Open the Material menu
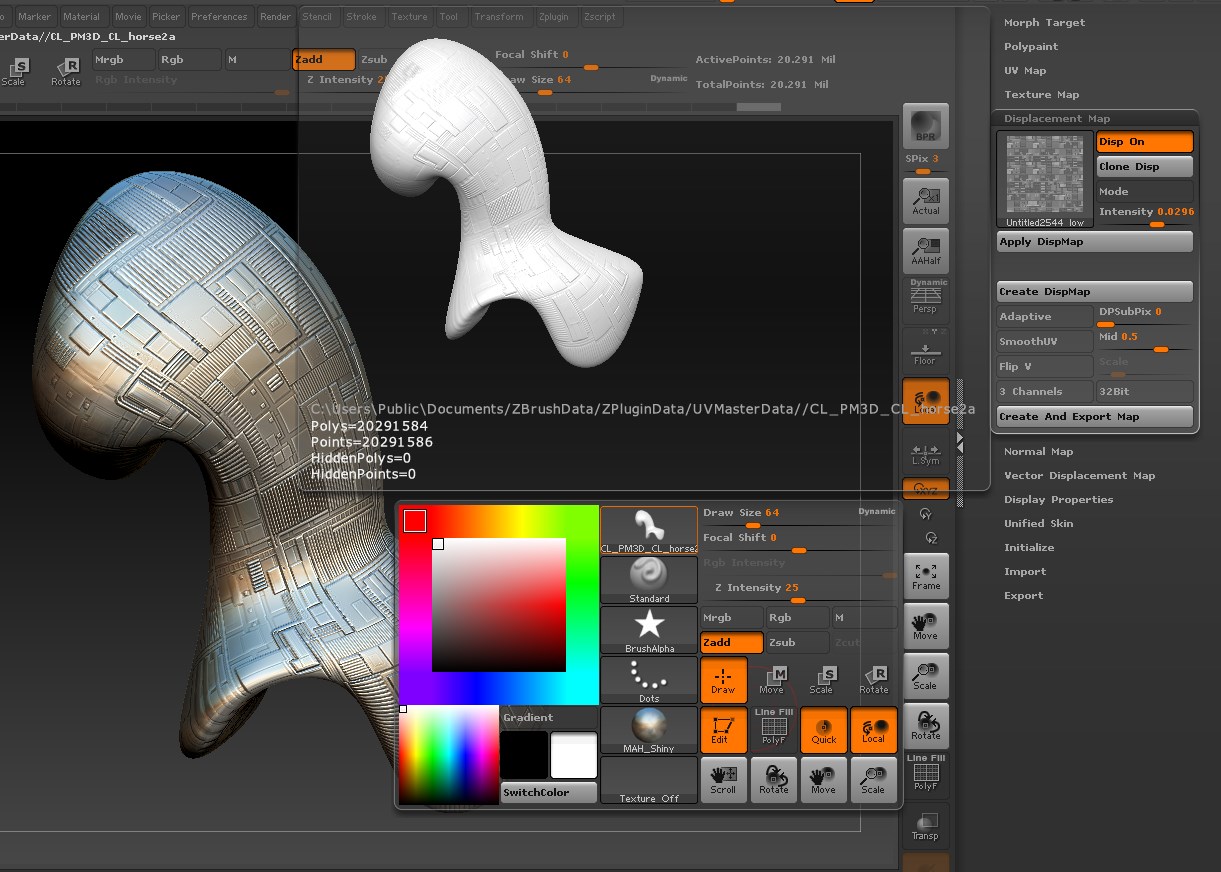1221x872 pixels. point(81,17)
